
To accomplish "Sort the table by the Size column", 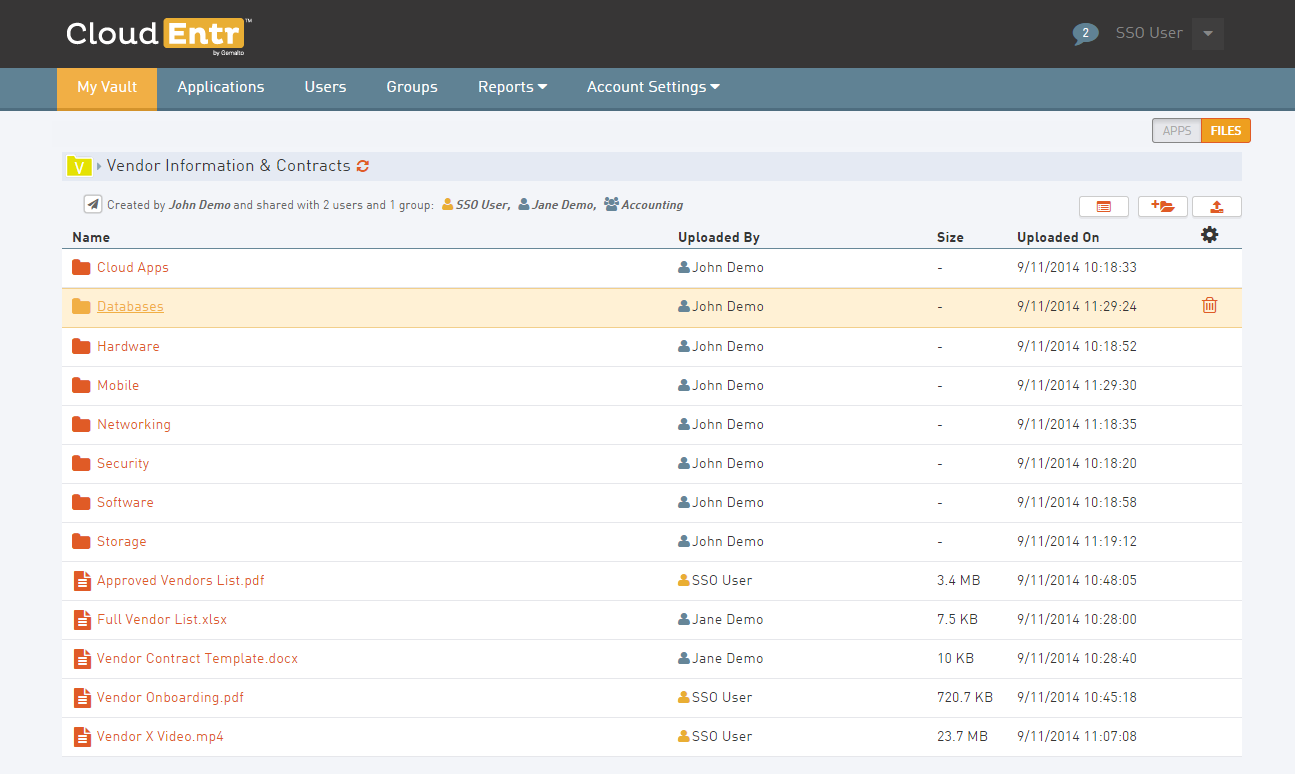I will 950,237.
